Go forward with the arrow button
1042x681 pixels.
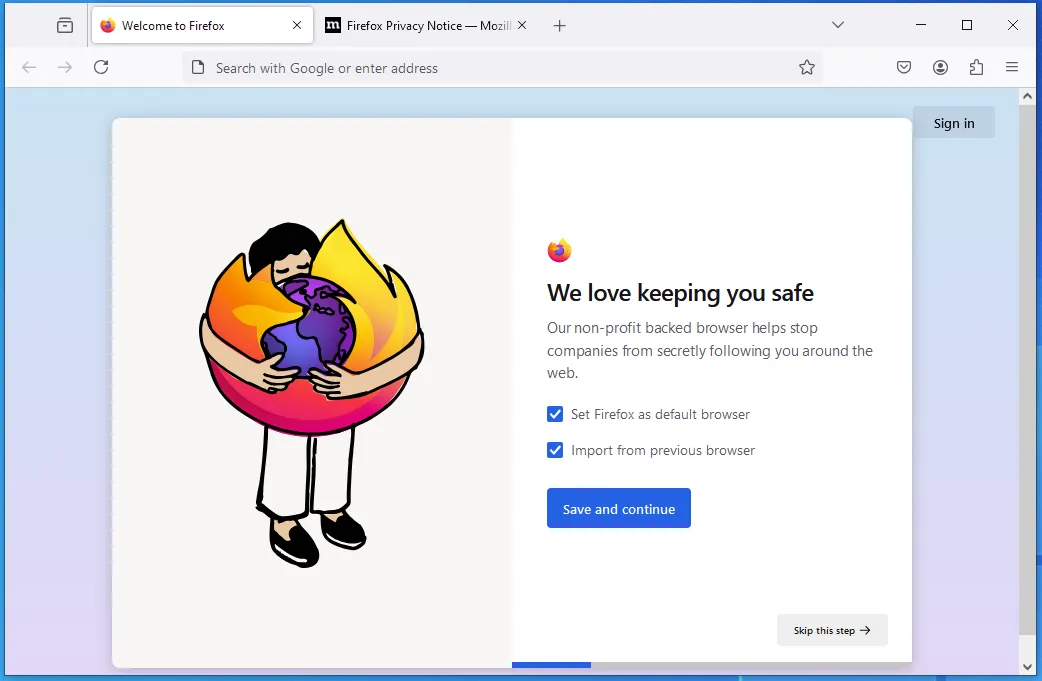click(64, 67)
